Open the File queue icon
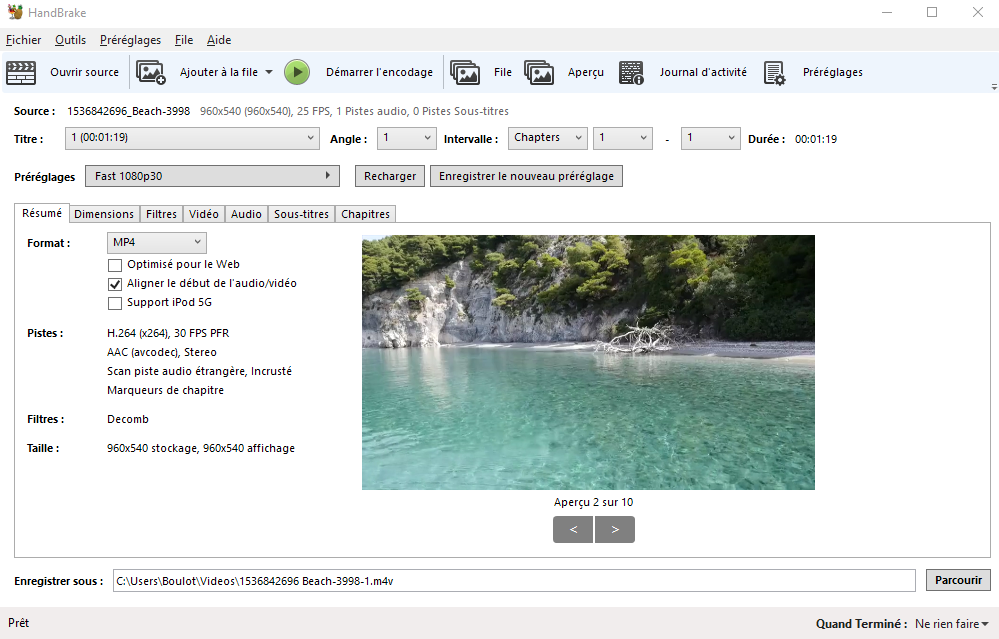 (x=465, y=72)
